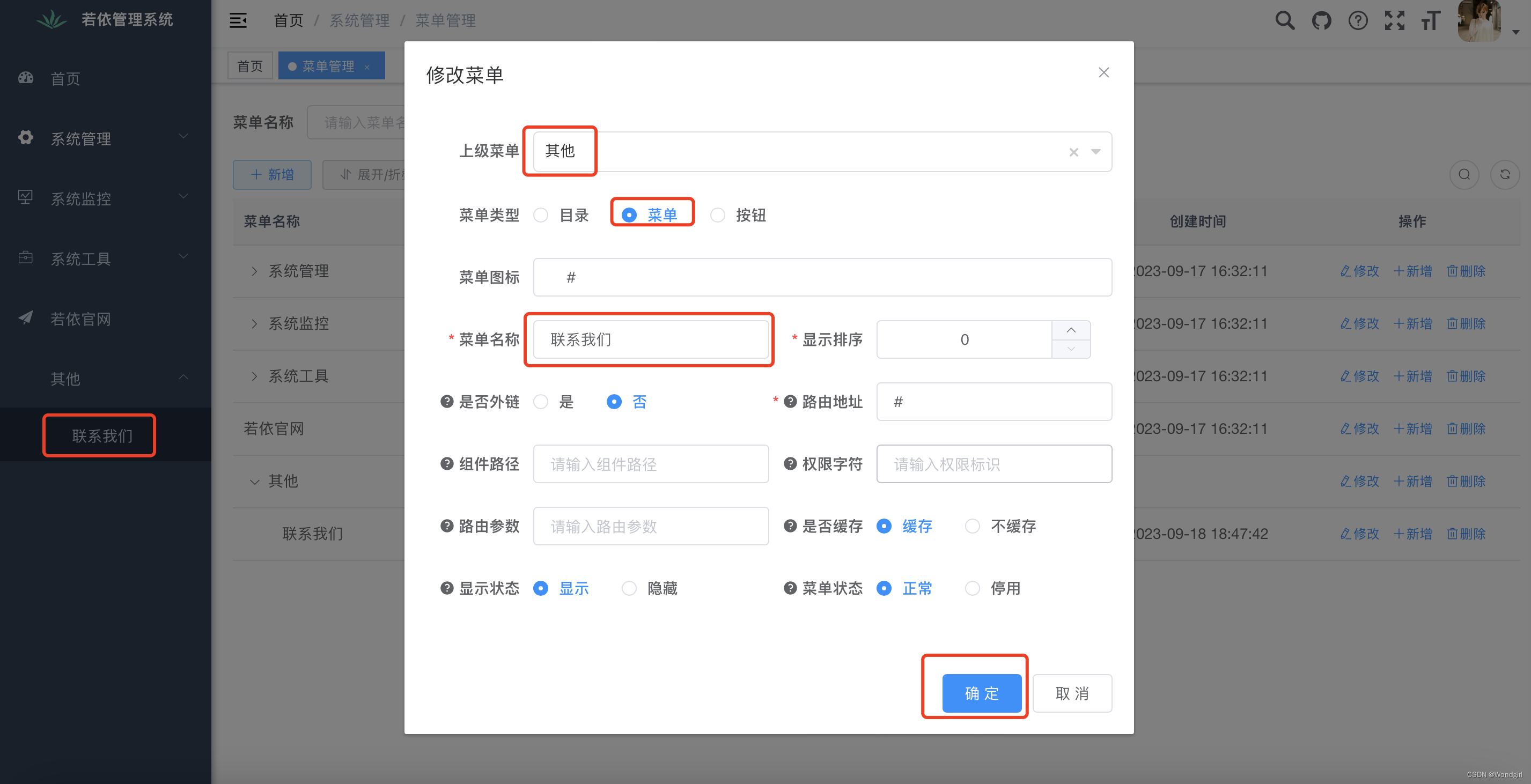Choose 是 for 是否外链

(x=554, y=402)
